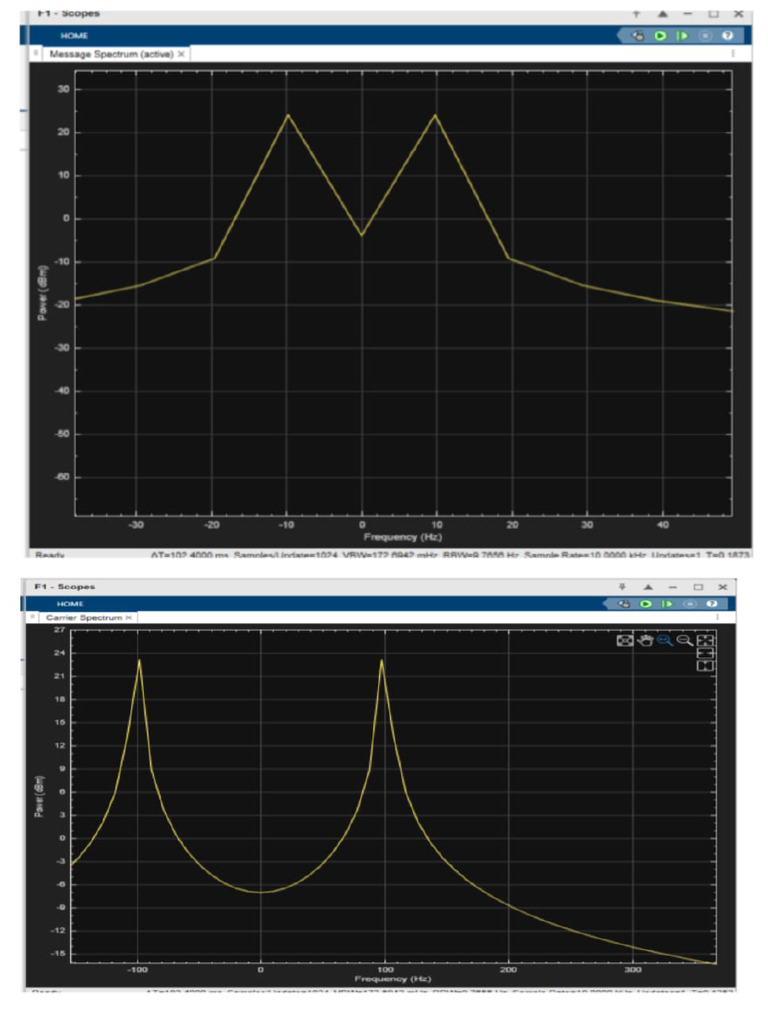Click the Stop button in the top scope toolbar
Image resolution: width=768 pixels, height=1024 pixels.
[x=705, y=35]
